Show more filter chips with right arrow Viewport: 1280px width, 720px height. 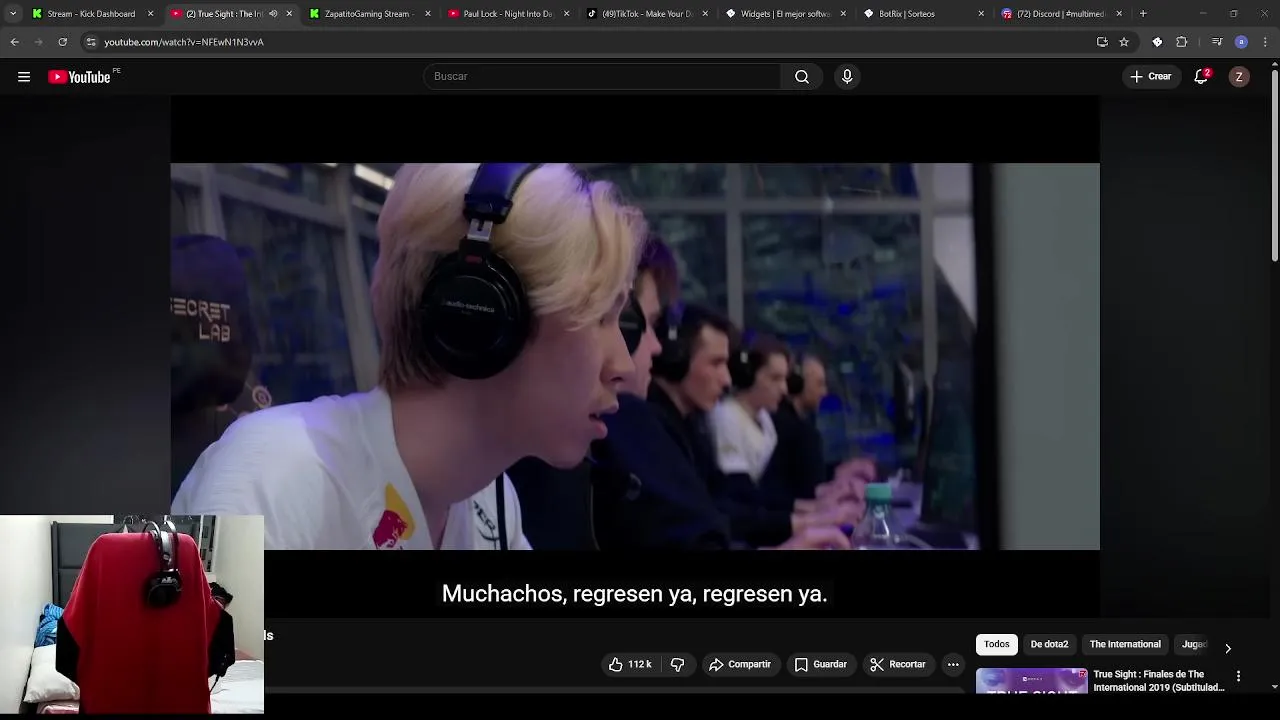click(x=1228, y=648)
